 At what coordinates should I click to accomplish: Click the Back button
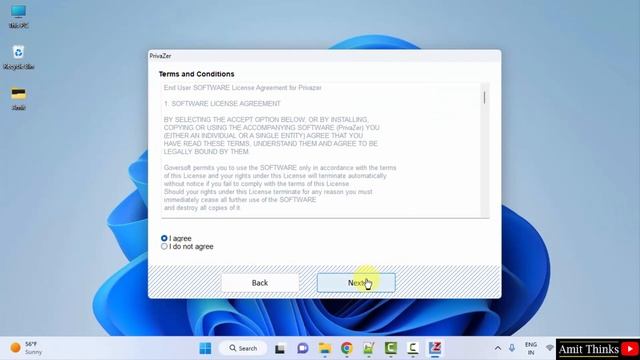point(260,283)
